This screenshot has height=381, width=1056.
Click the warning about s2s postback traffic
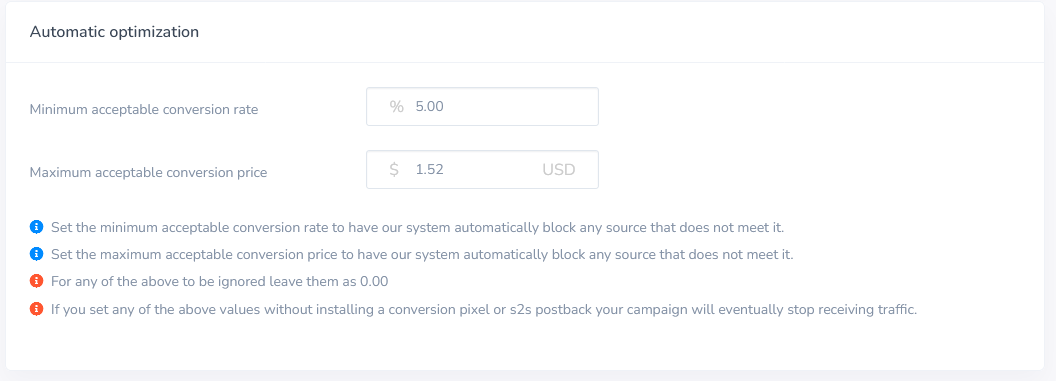point(484,310)
